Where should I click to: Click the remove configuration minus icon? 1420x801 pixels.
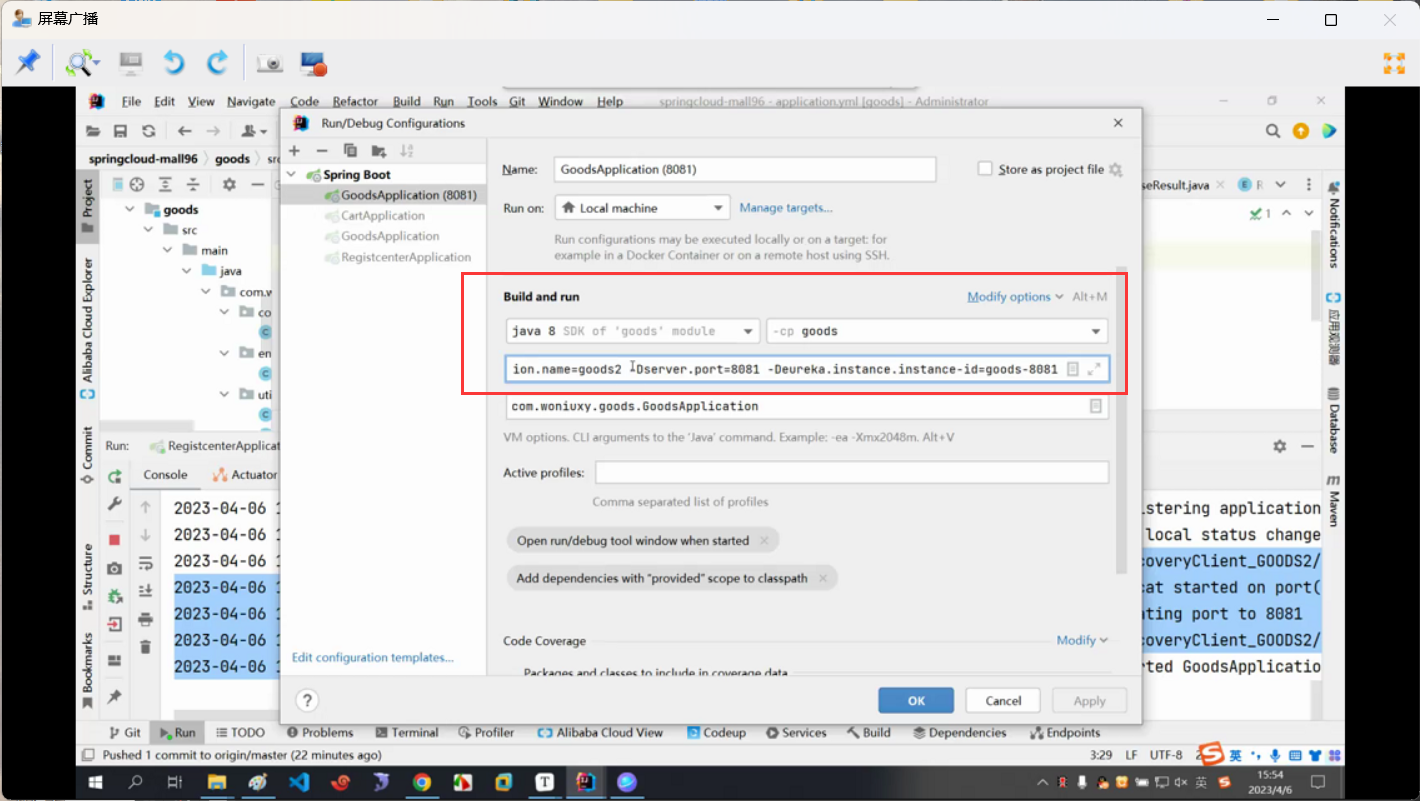click(x=322, y=151)
